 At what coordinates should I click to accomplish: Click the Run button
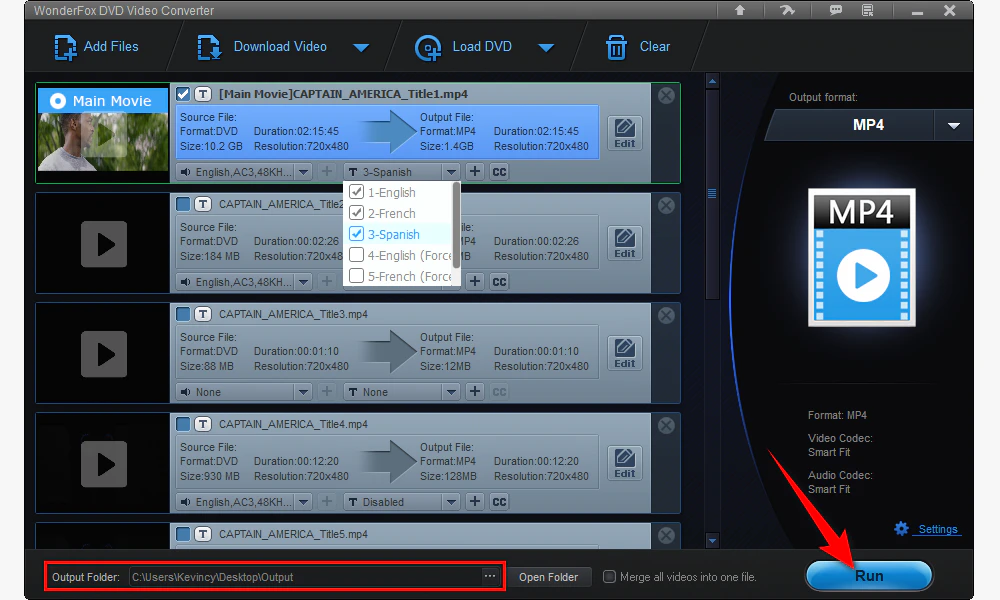pyautogui.click(x=869, y=576)
